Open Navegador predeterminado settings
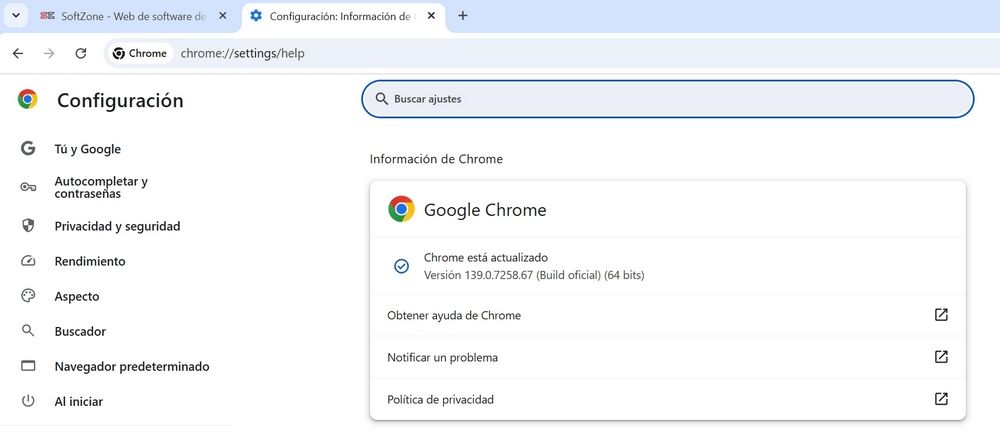Screen dimensions: 1000x440 [131, 366]
